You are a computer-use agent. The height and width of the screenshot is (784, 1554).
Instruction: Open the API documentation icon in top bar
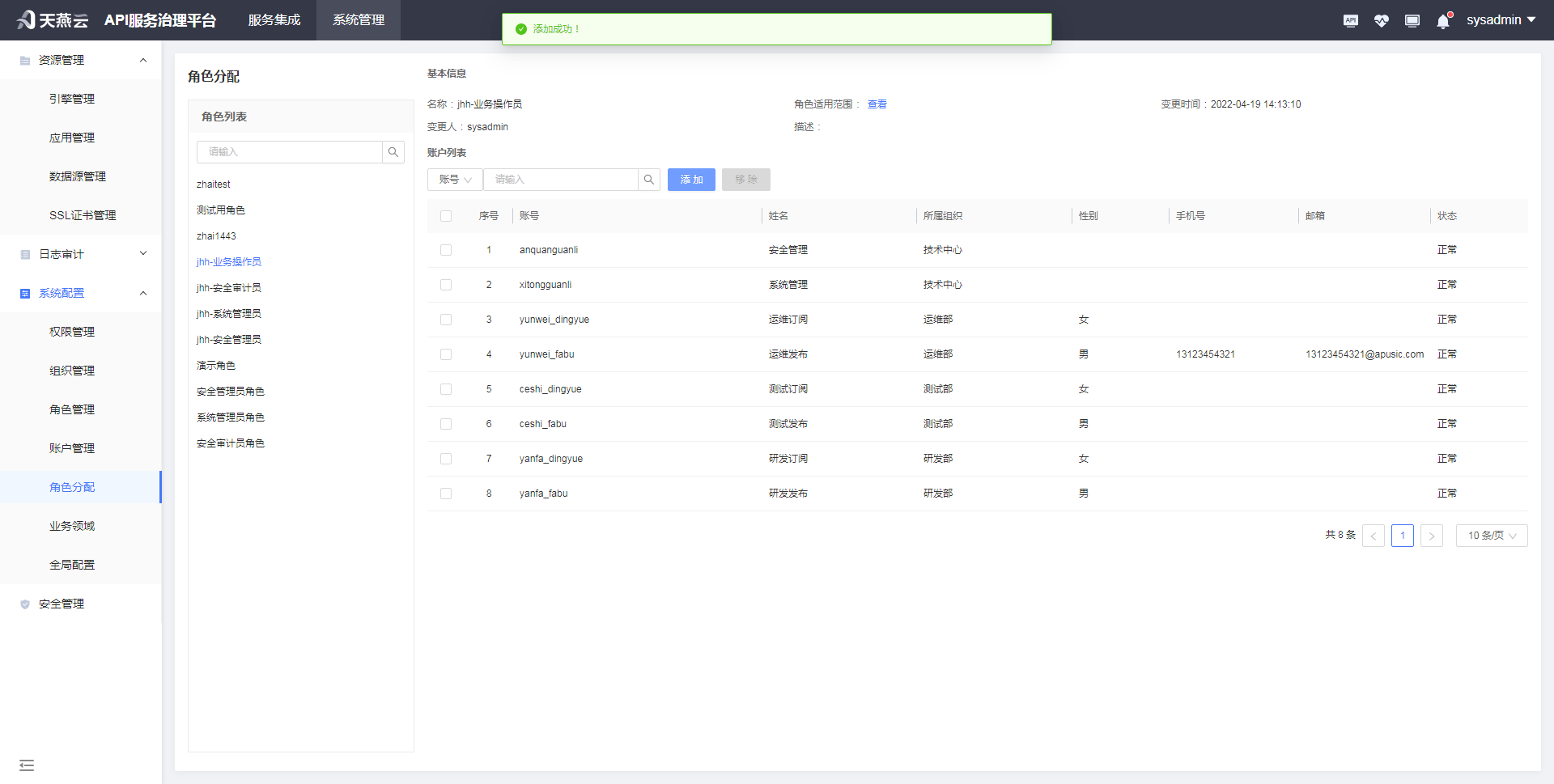click(1350, 20)
